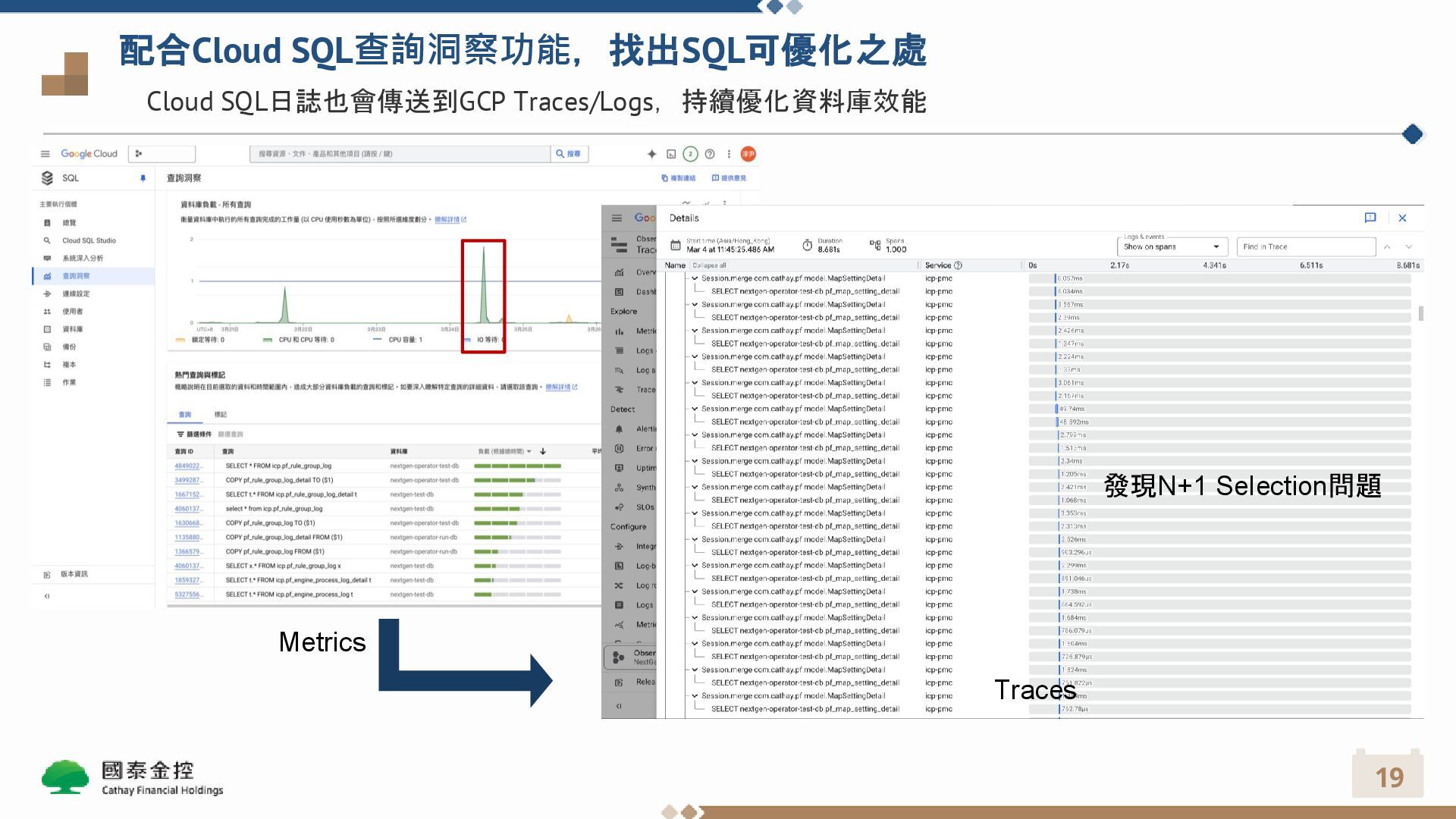This screenshot has height=819, width=1456.
Task: Select 查詢洞察 in the SQL sidebar
Action: pos(76,276)
